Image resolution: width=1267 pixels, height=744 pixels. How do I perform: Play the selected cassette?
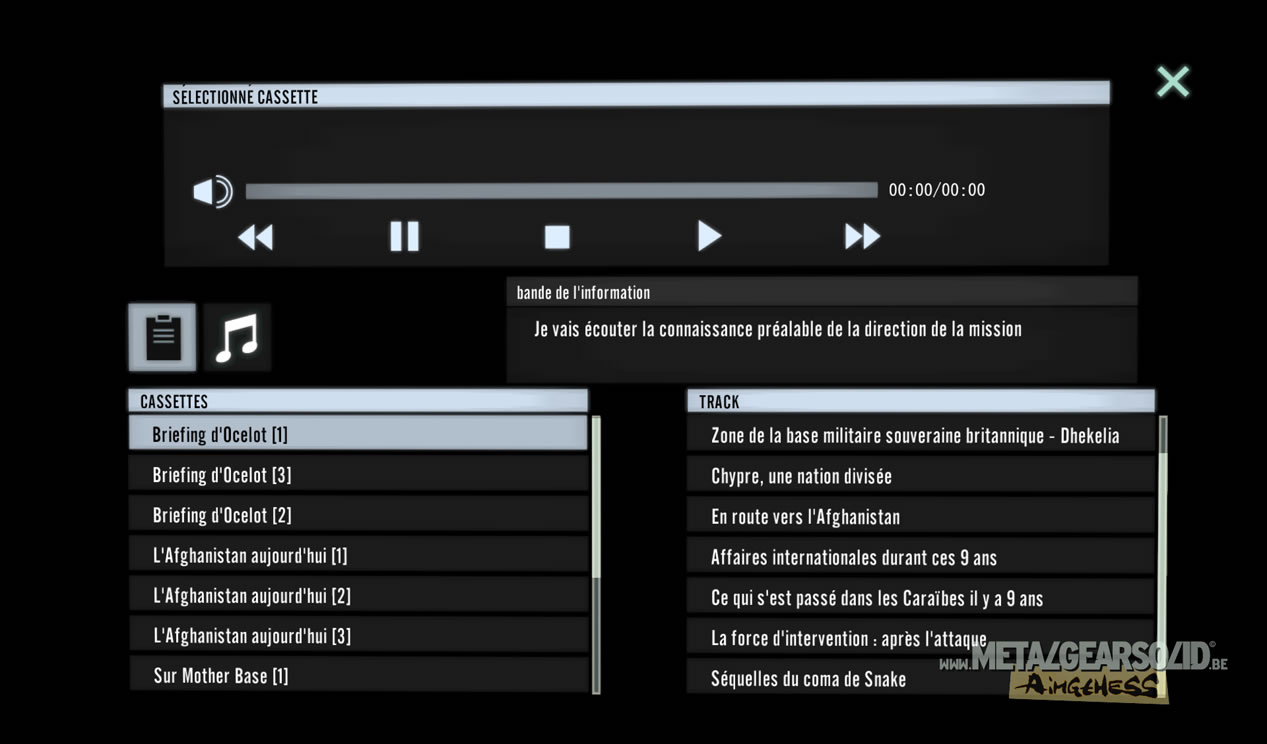click(x=709, y=236)
